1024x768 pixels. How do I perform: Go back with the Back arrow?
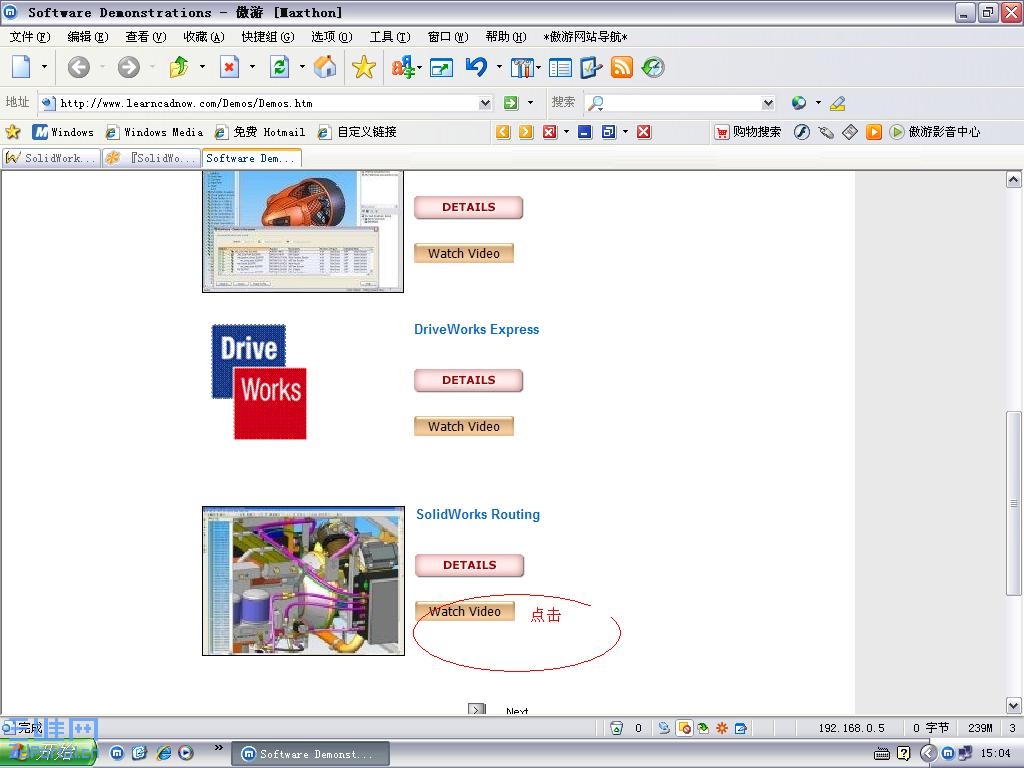click(78, 67)
